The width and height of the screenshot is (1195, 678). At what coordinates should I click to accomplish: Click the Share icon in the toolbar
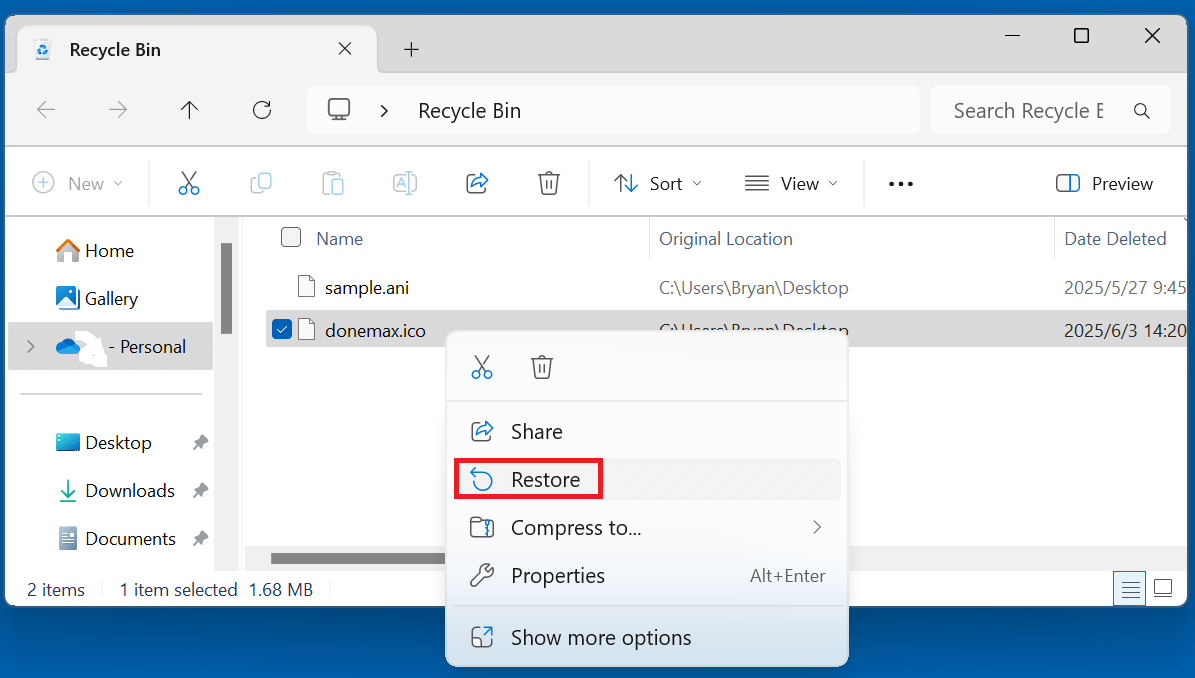pos(477,183)
